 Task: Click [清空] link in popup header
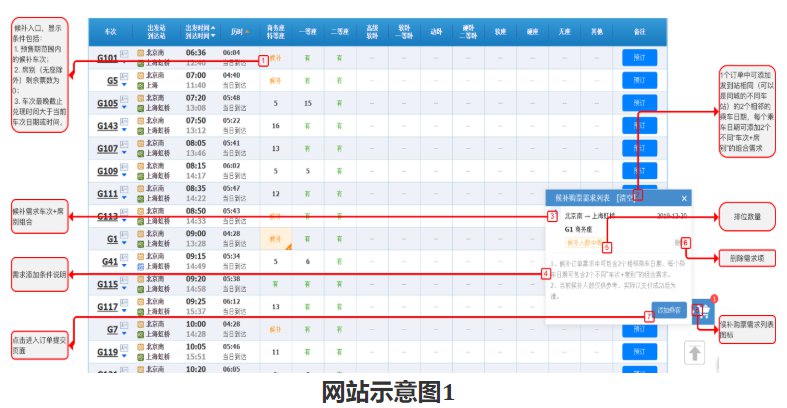(626, 198)
